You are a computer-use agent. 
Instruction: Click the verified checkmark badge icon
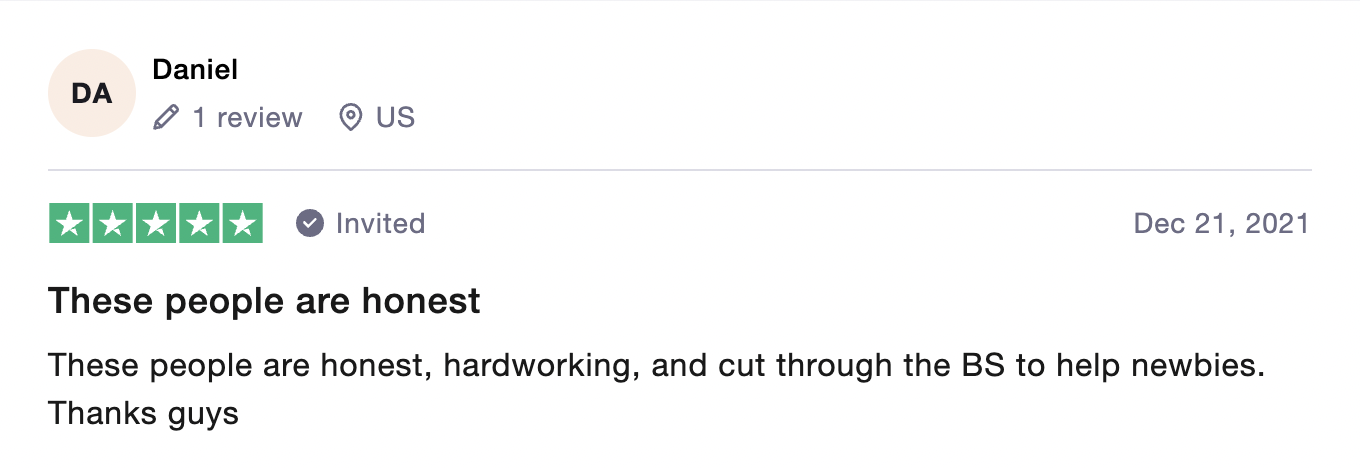tap(310, 223)
